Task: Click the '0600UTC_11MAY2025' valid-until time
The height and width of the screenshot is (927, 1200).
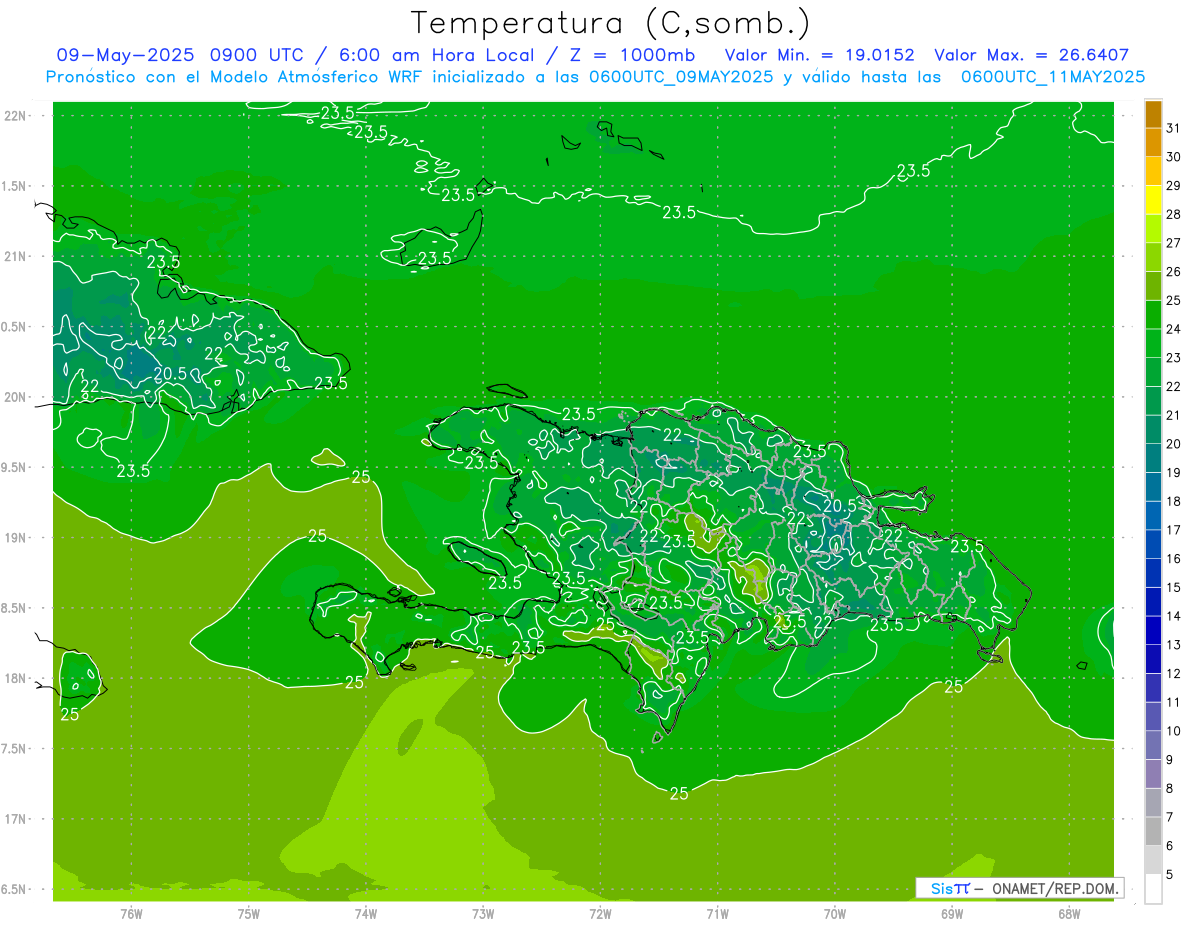Action: pos(1052,76)
